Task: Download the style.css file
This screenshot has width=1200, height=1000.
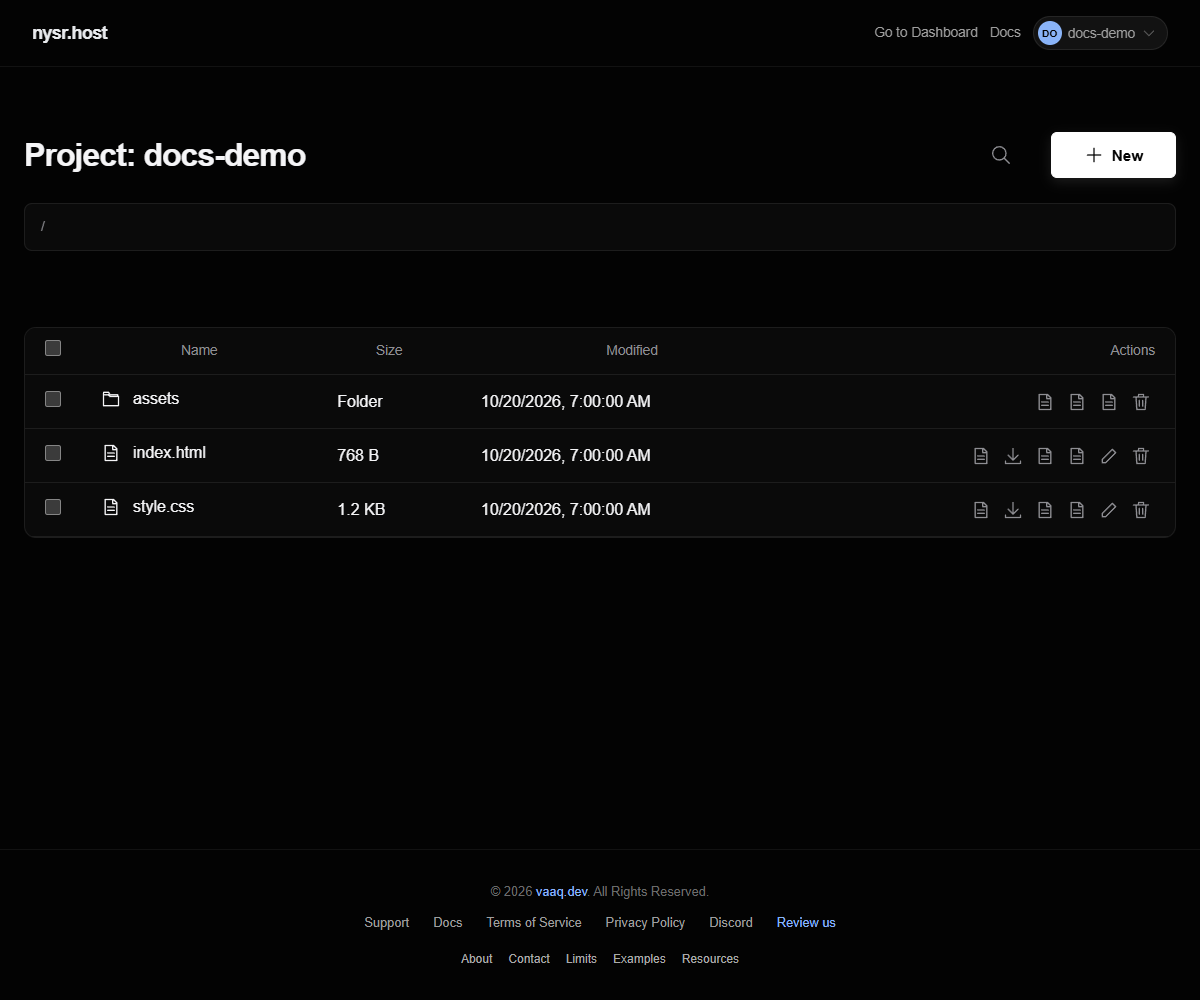Action: tap(1013, 510)
